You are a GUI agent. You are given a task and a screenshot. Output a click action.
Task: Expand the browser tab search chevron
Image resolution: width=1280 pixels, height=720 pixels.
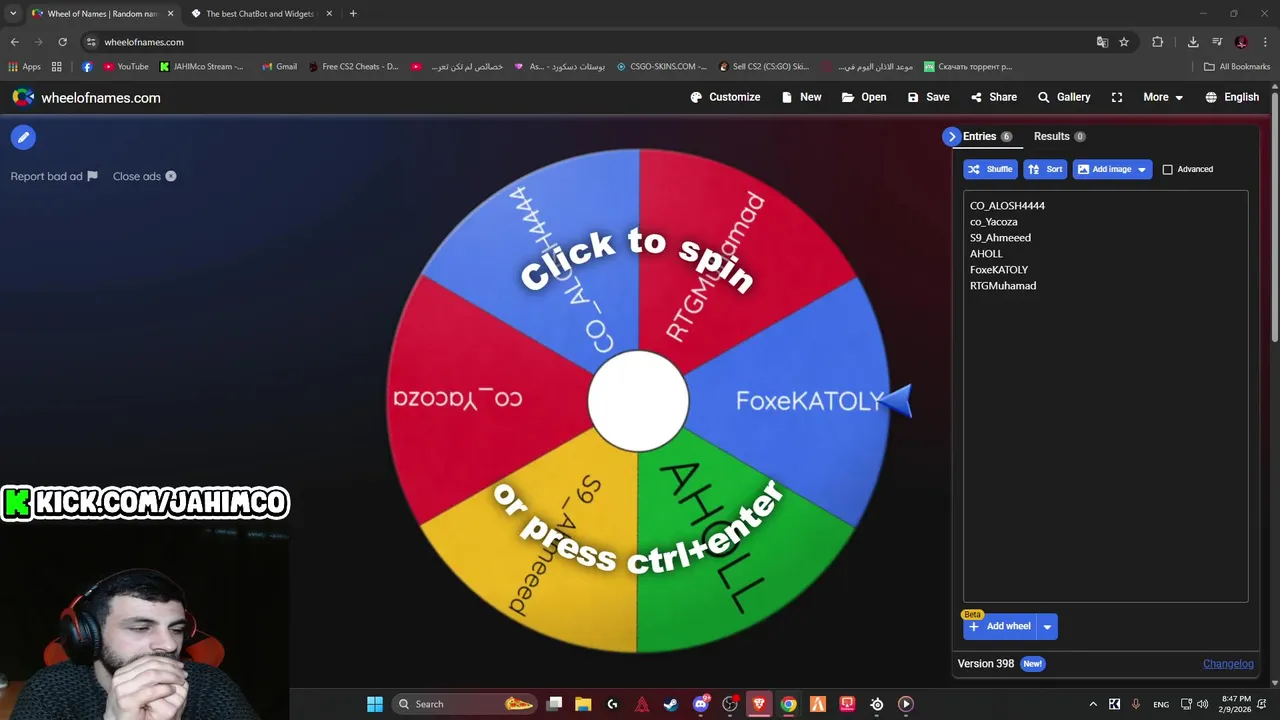[x=13, y=14]
